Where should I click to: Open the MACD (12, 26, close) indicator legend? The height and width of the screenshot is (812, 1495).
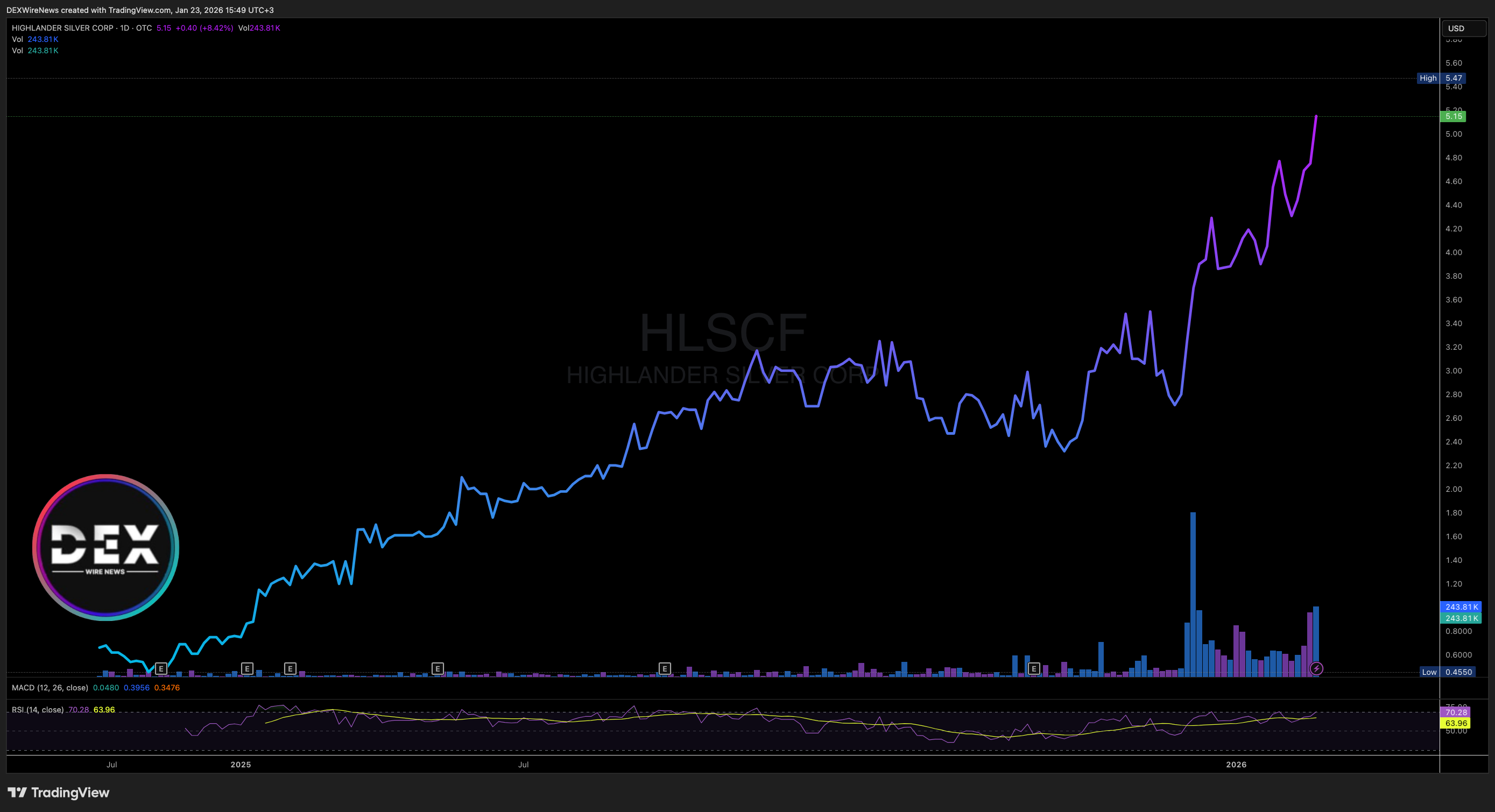[x=50, y=688]
